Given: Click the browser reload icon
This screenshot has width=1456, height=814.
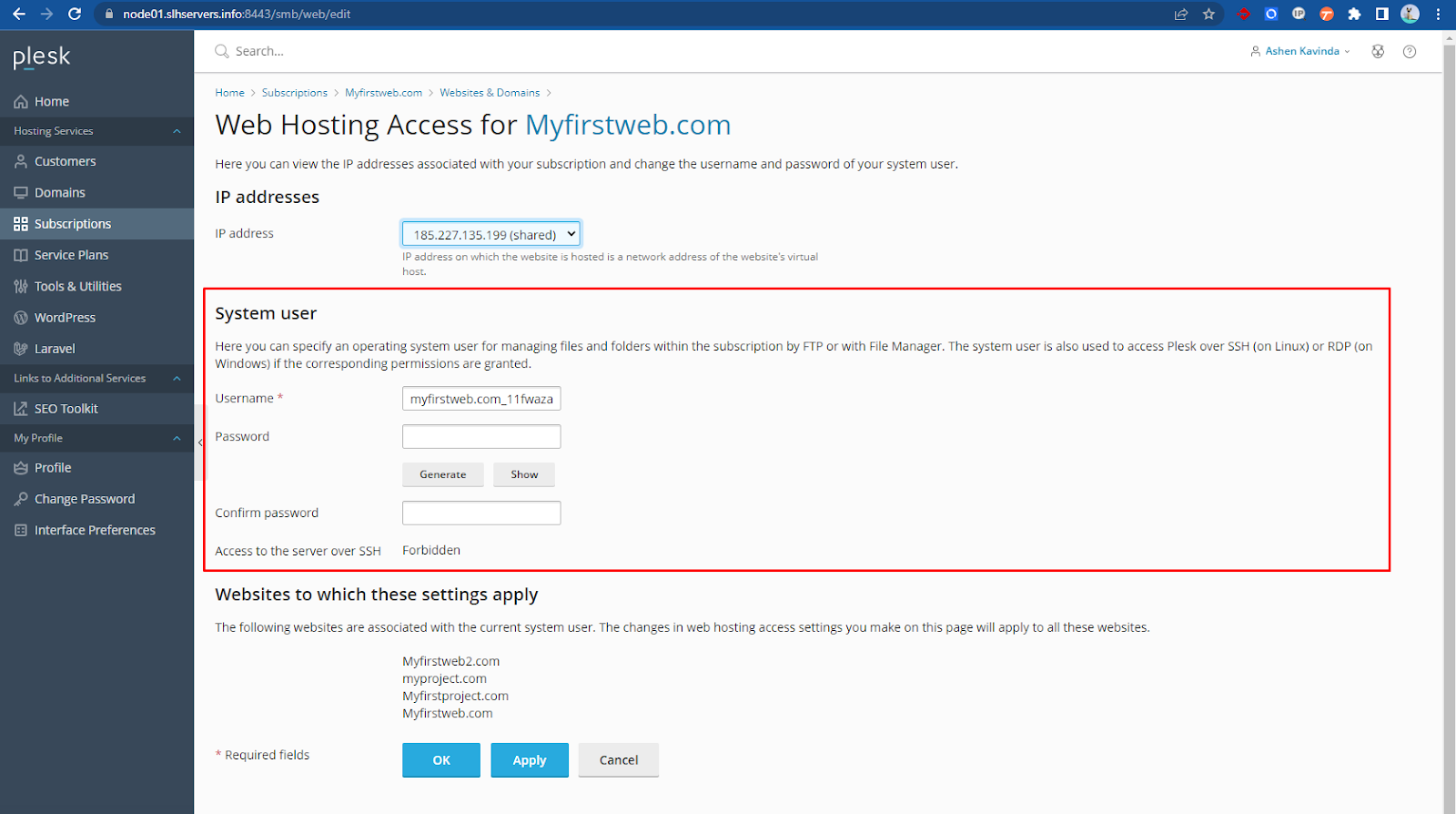Looking at the screenshot, I should pyautogui.click(x=75, y=14).
